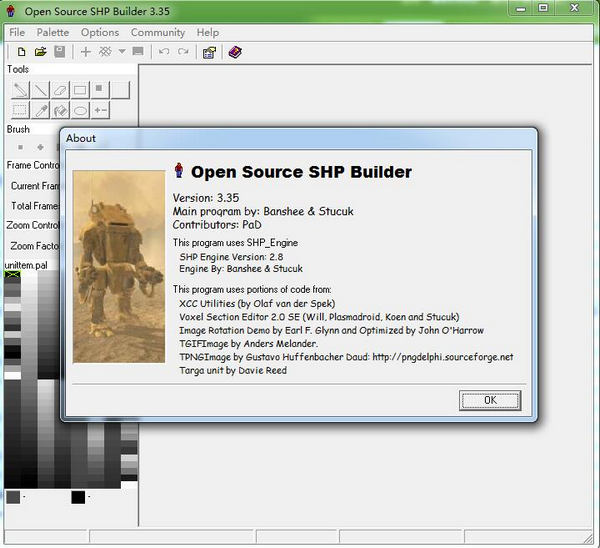Undo the last action
The width and height of the screenshot is (600, 548).
tap(164, 52)
